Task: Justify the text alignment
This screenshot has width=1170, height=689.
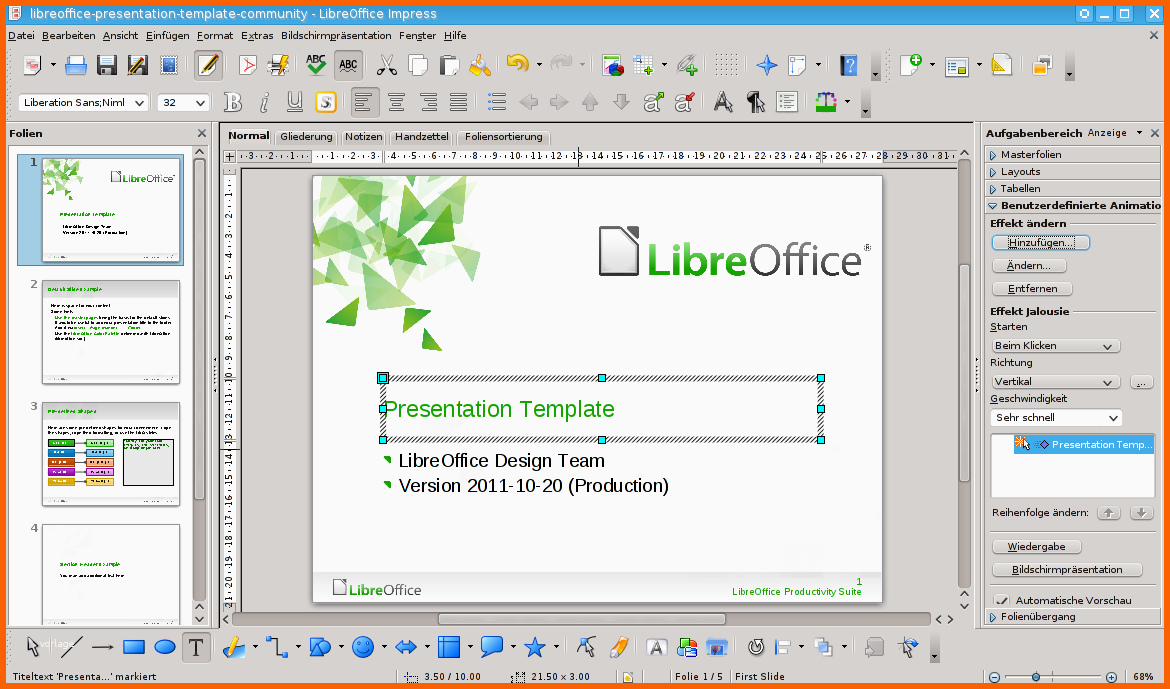Action: [x=458, y=102]
